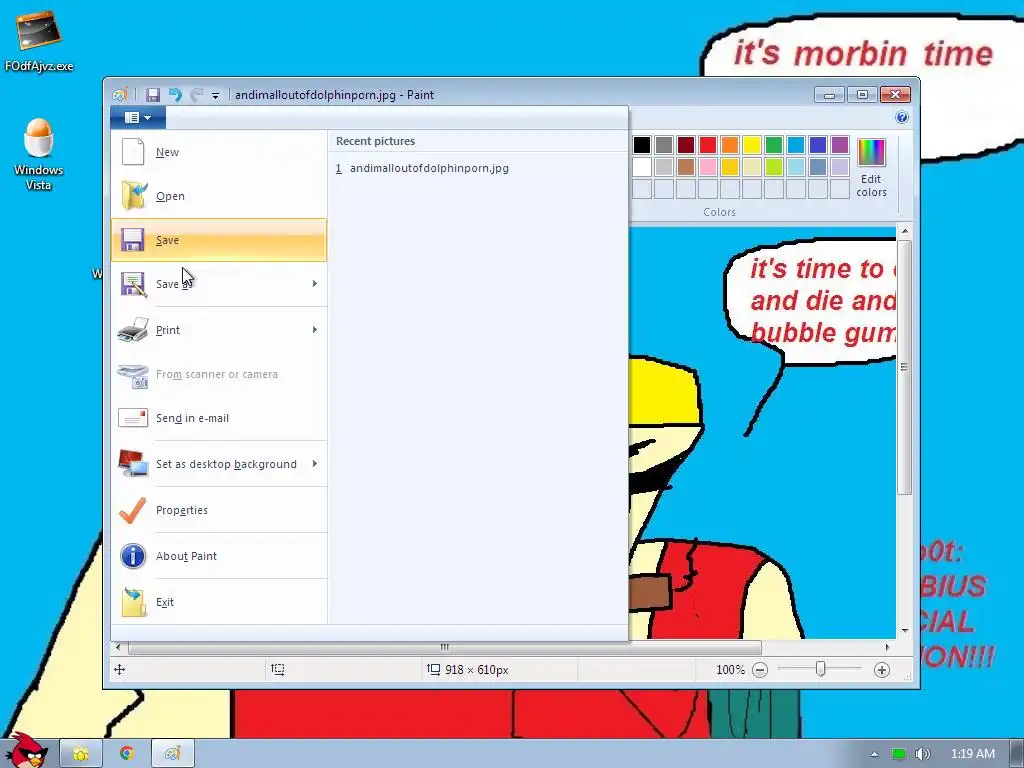Pick the purple color swatch
The width and height of the screenshot is (1024, 768).
pyautogui.click(x=840, y=145)
